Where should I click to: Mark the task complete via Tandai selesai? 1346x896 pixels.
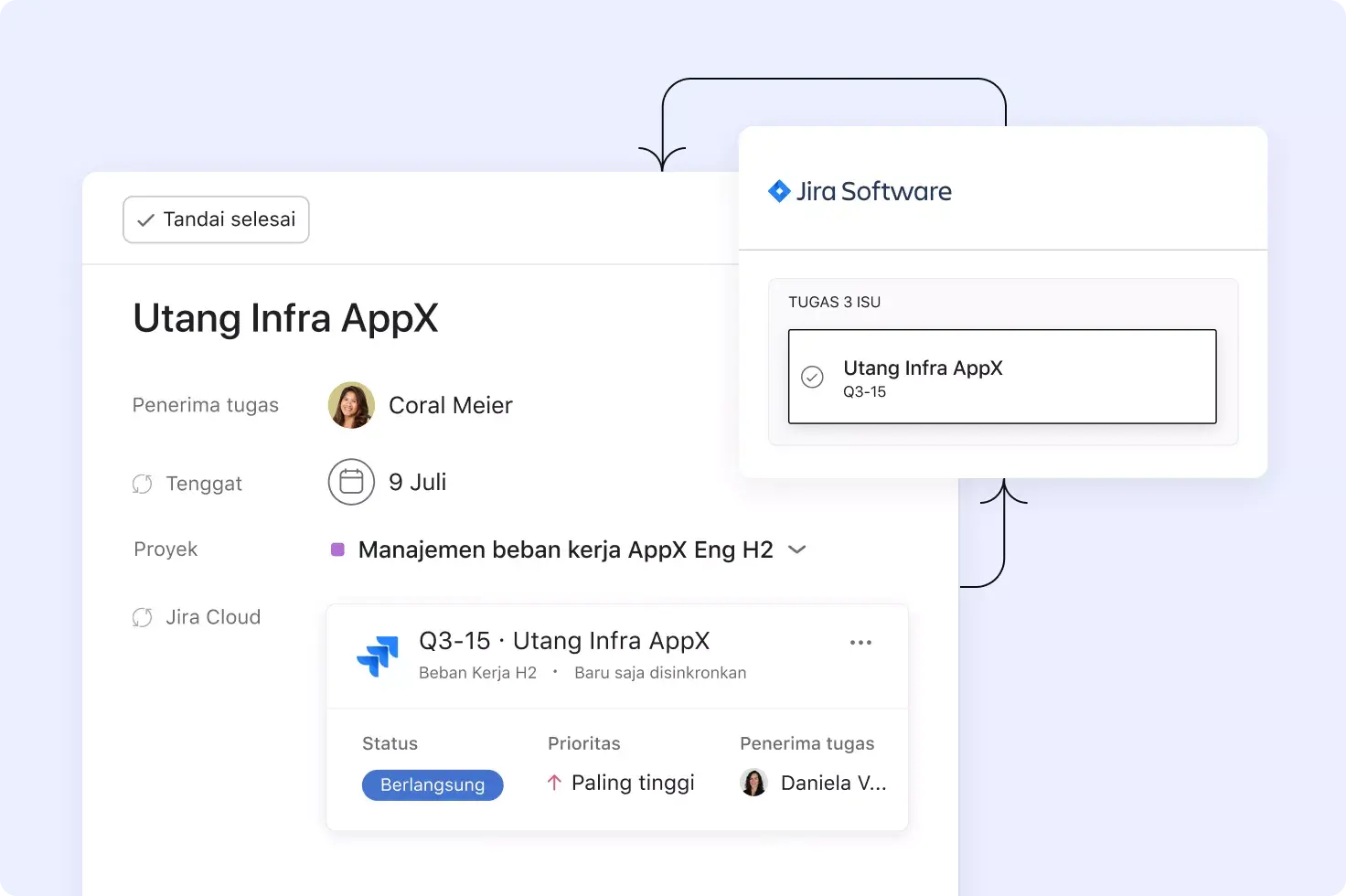click(216, 219)
